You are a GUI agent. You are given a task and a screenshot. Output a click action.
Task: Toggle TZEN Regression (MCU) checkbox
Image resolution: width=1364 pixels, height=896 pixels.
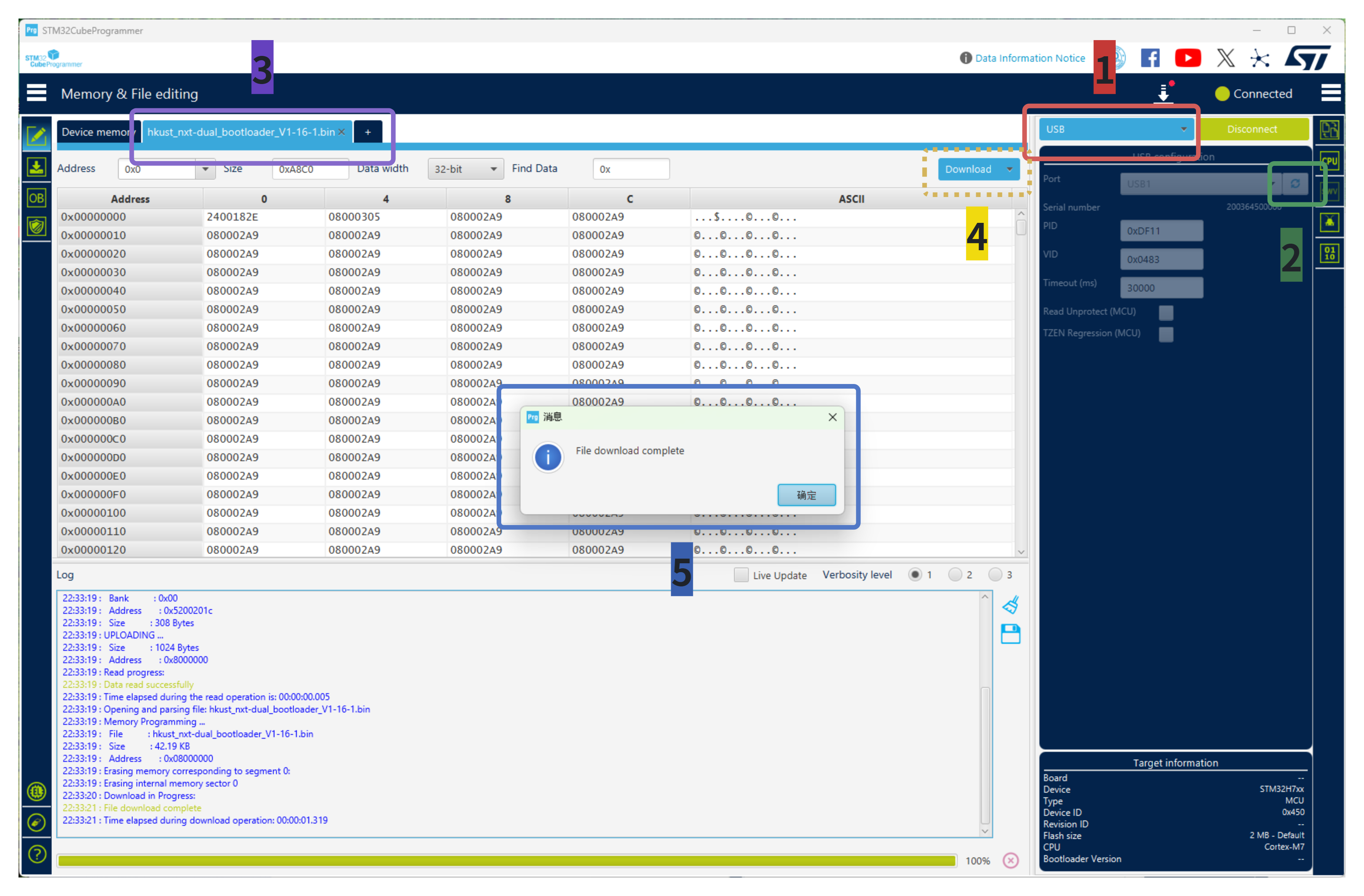[1166, 334]
